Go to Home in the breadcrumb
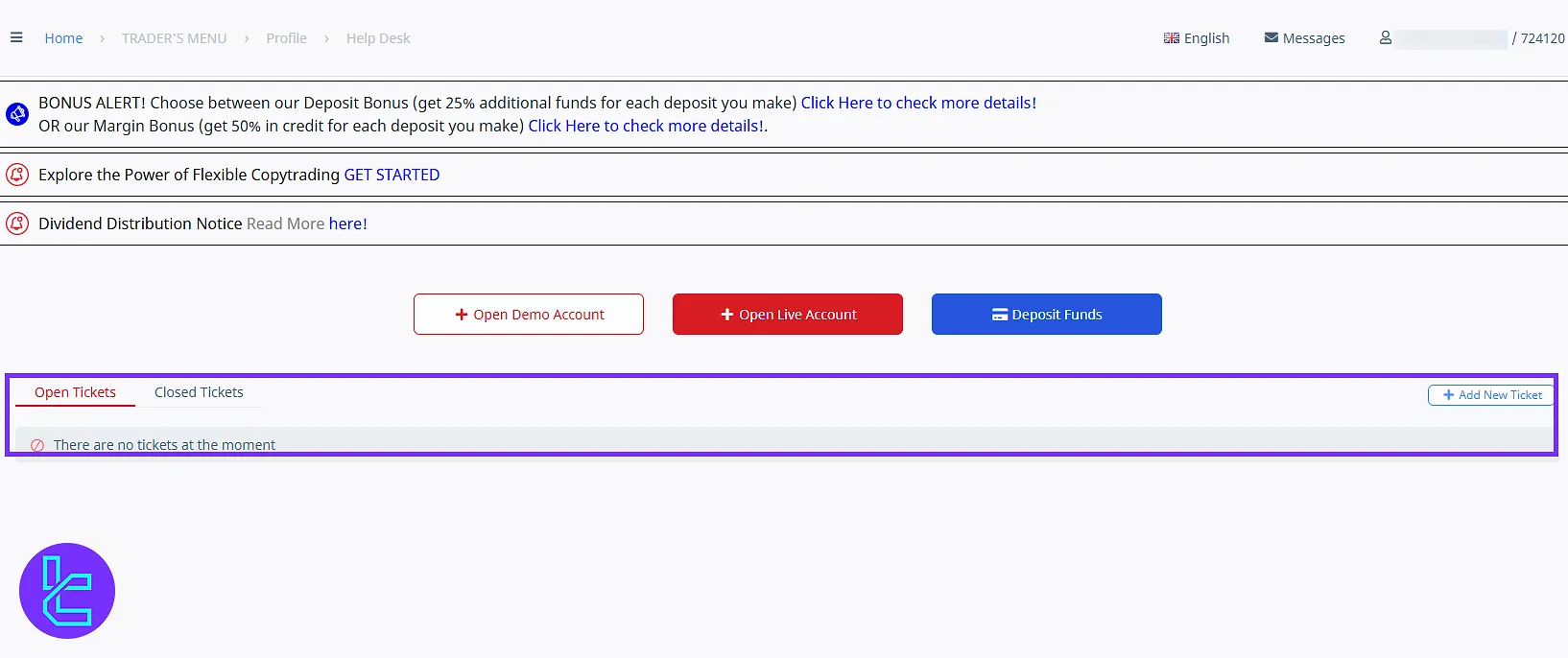 click(x=63, y=38)
